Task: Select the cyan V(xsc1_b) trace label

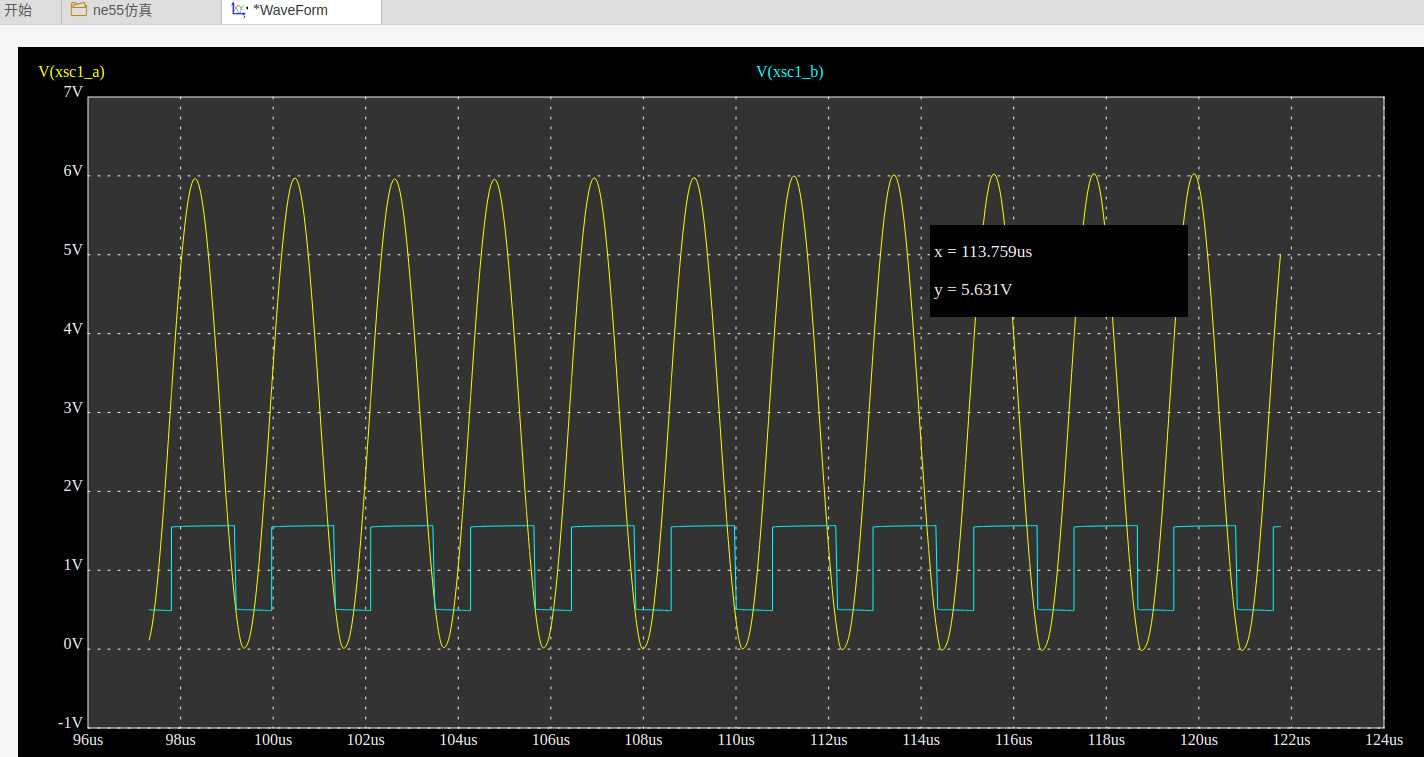Action: point(789,71)
